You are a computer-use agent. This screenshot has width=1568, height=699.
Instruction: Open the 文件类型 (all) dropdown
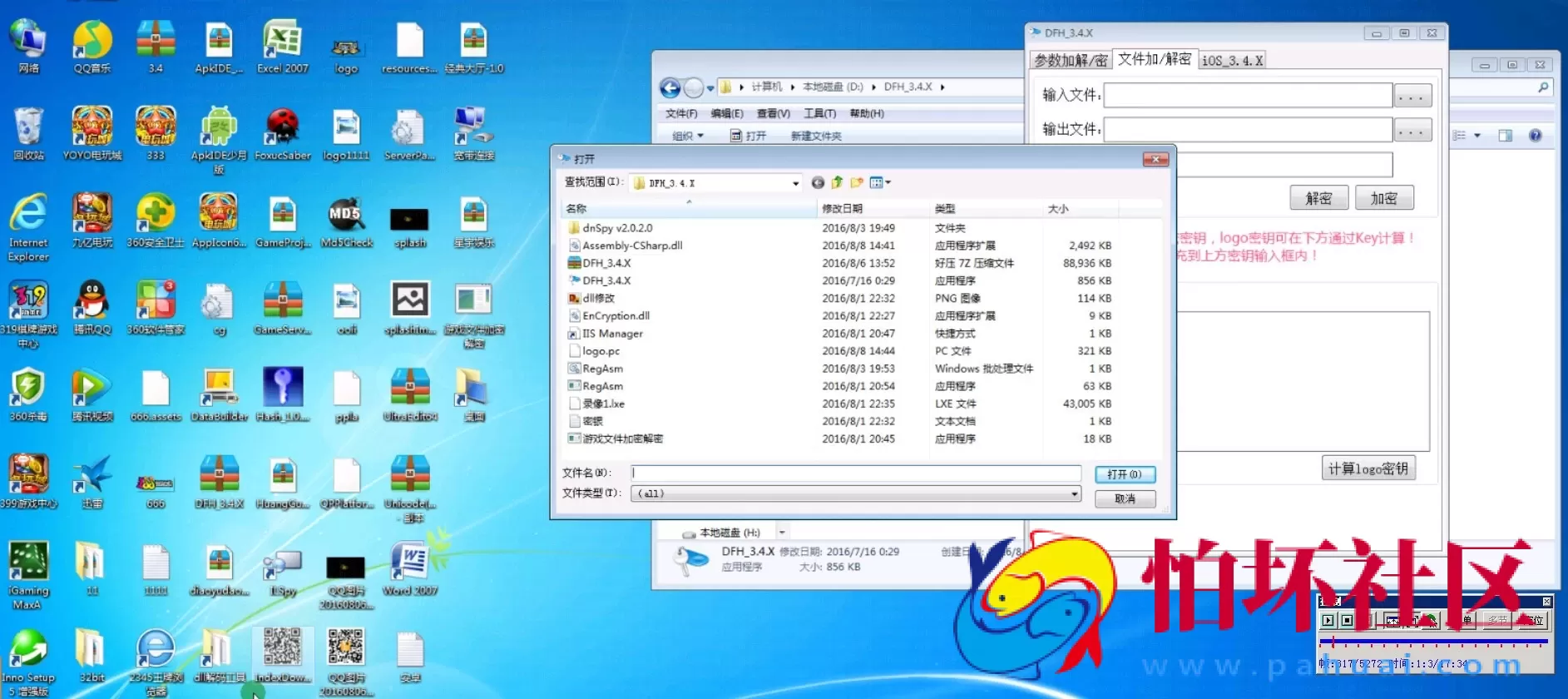point(1074,493)
